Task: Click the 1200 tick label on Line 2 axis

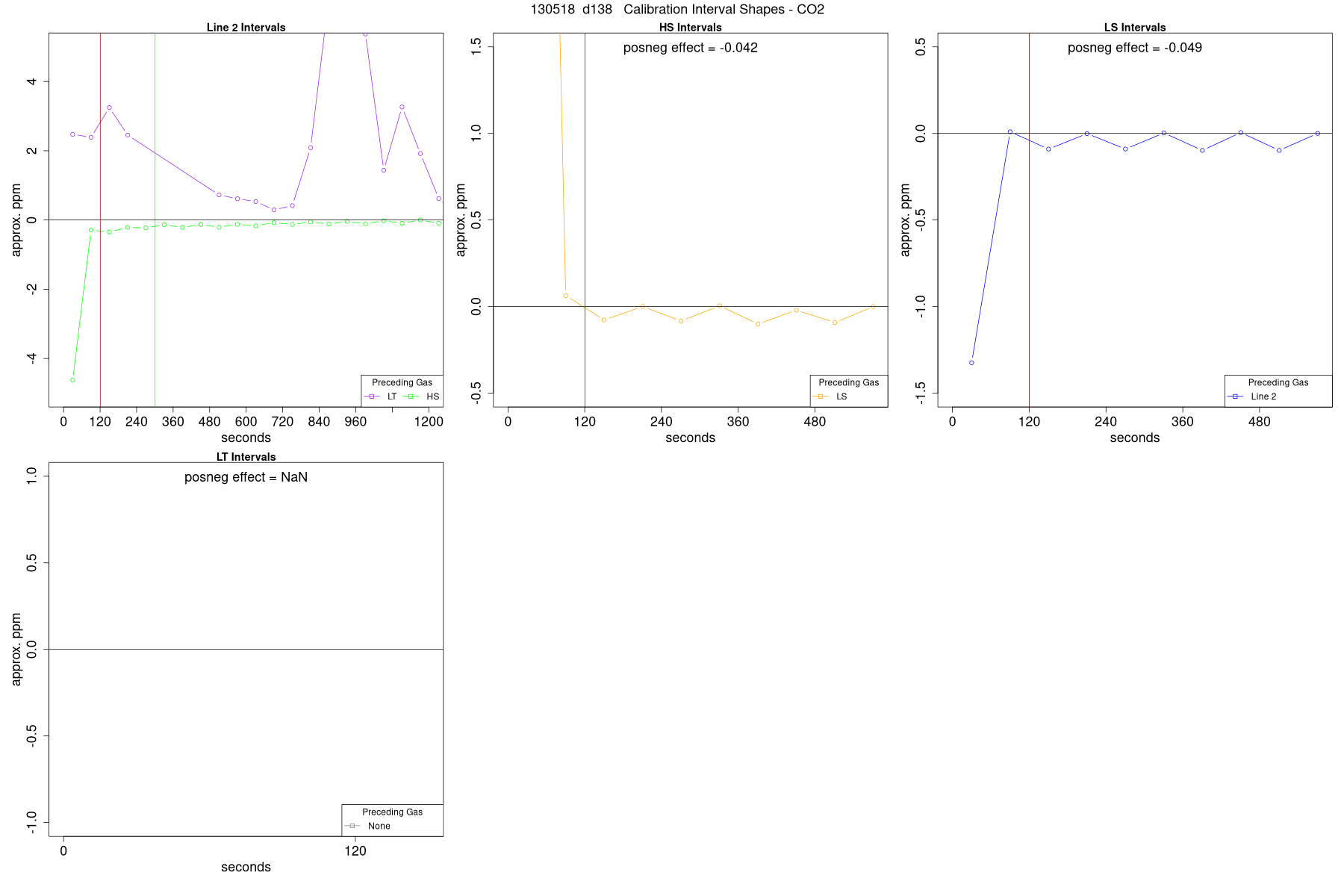Action: (429, 422)
